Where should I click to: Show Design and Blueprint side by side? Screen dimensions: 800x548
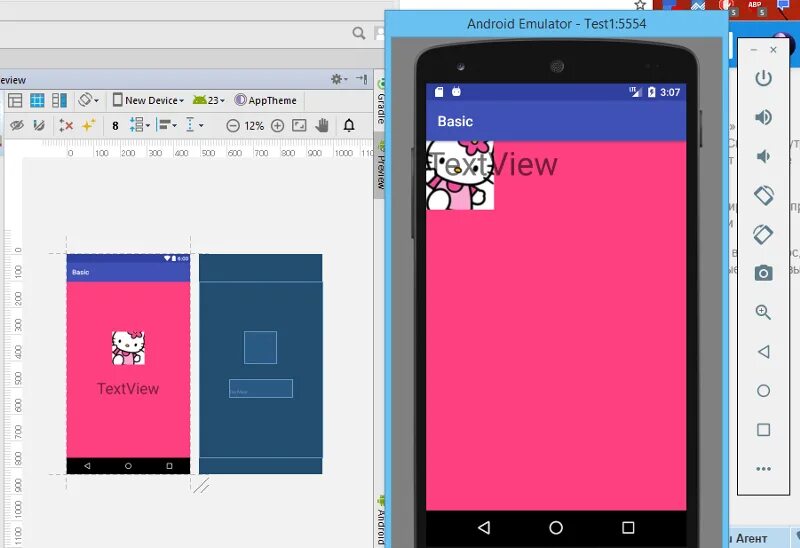tap(59, 100)
